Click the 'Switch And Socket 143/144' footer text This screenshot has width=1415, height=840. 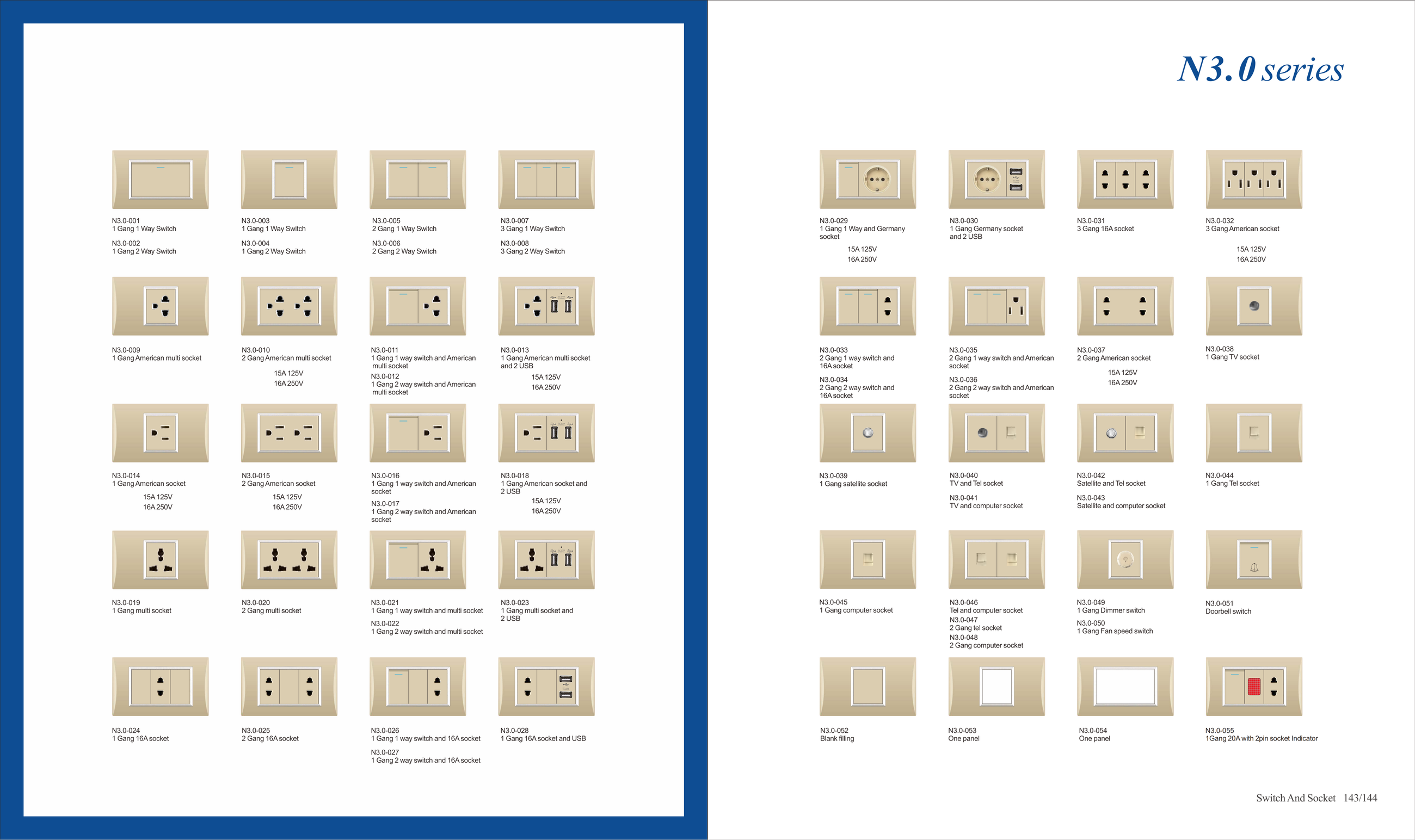1316,798
